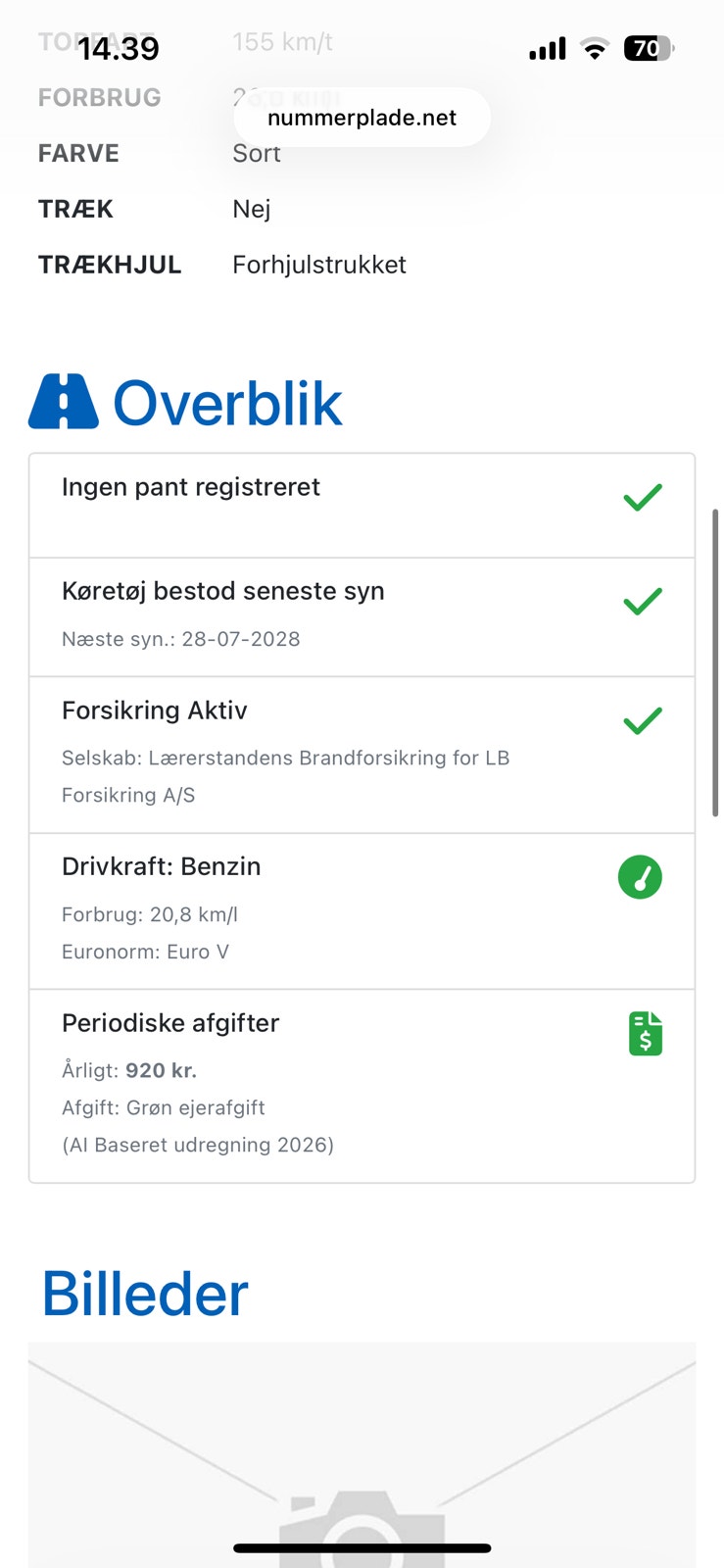The width and height of the screenshot is (724, 1568).
Task: Select the Ingen pant registreret row
Action: tap(362, 506)
